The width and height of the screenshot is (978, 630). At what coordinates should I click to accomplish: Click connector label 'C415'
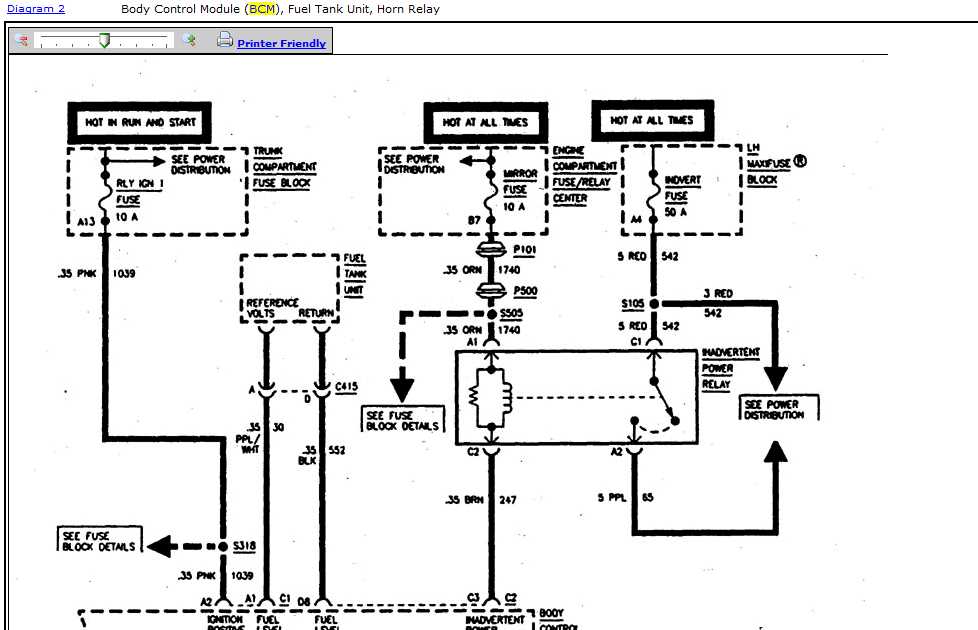point(346,387)
